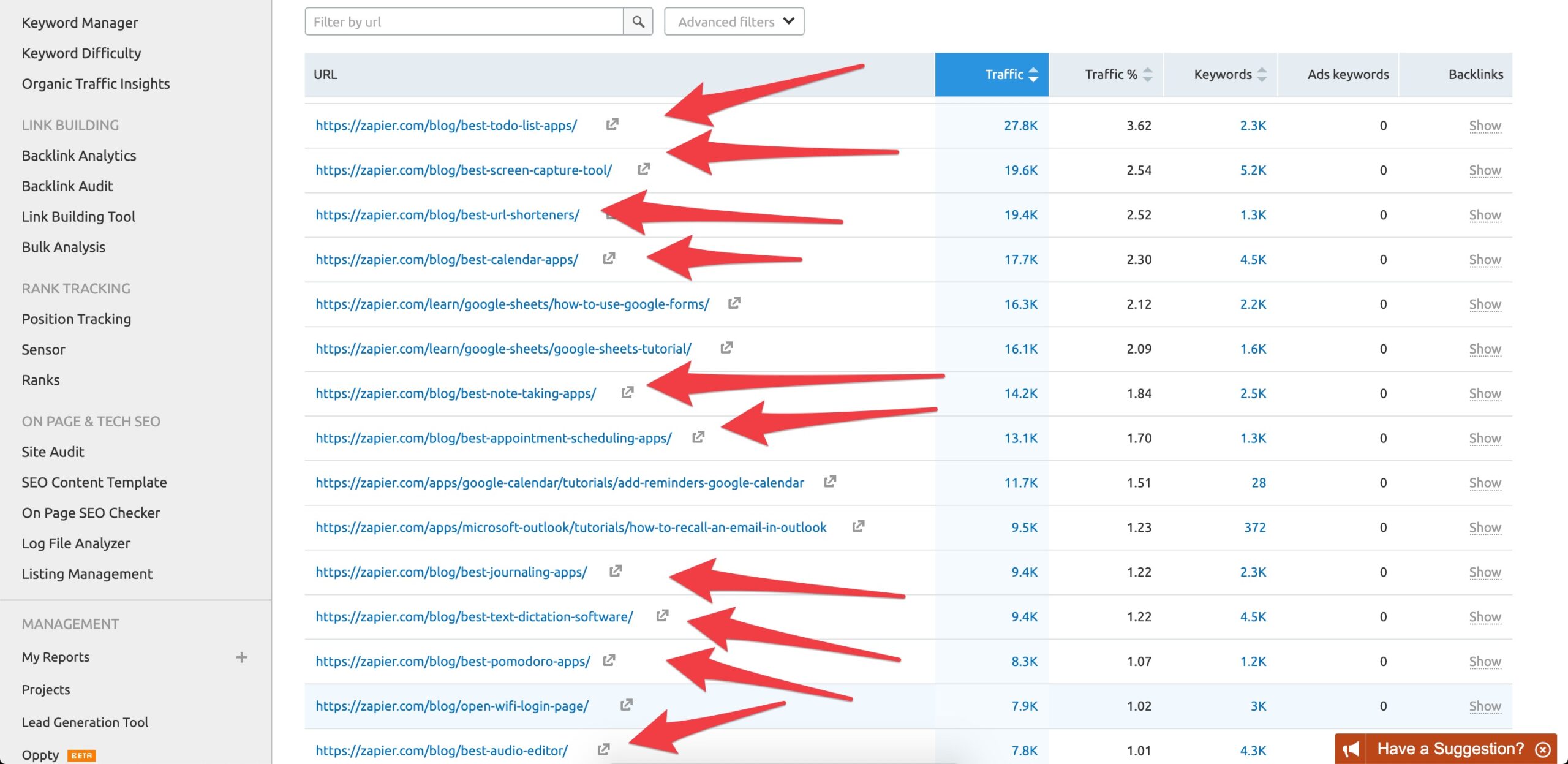Open external link icon for best-text-dictation-software

tap(662, 615)
